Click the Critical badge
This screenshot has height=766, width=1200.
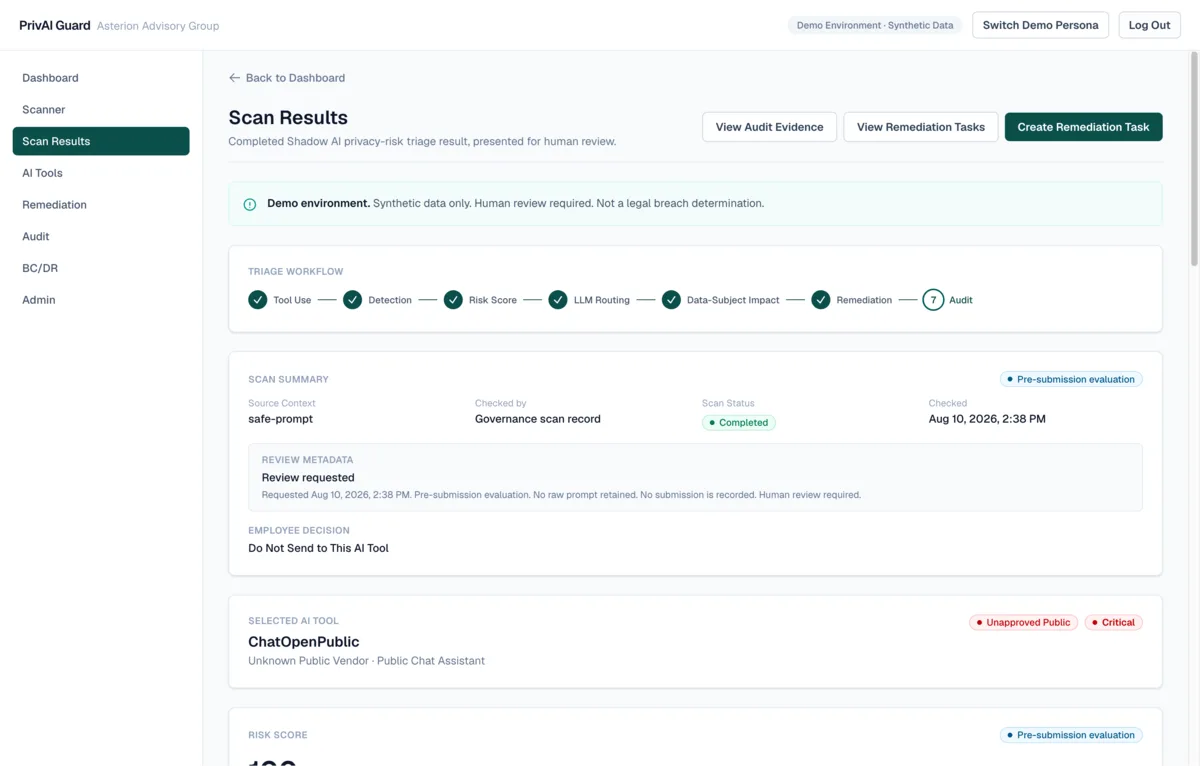1113,622
